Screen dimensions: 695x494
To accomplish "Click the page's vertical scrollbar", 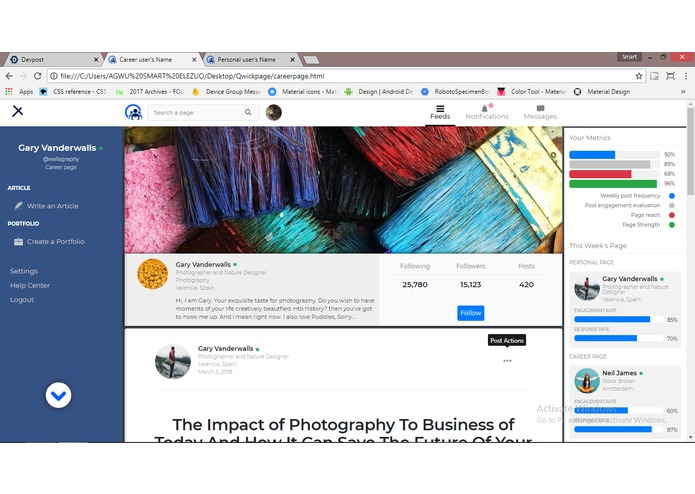I will (x=691, y=151).
